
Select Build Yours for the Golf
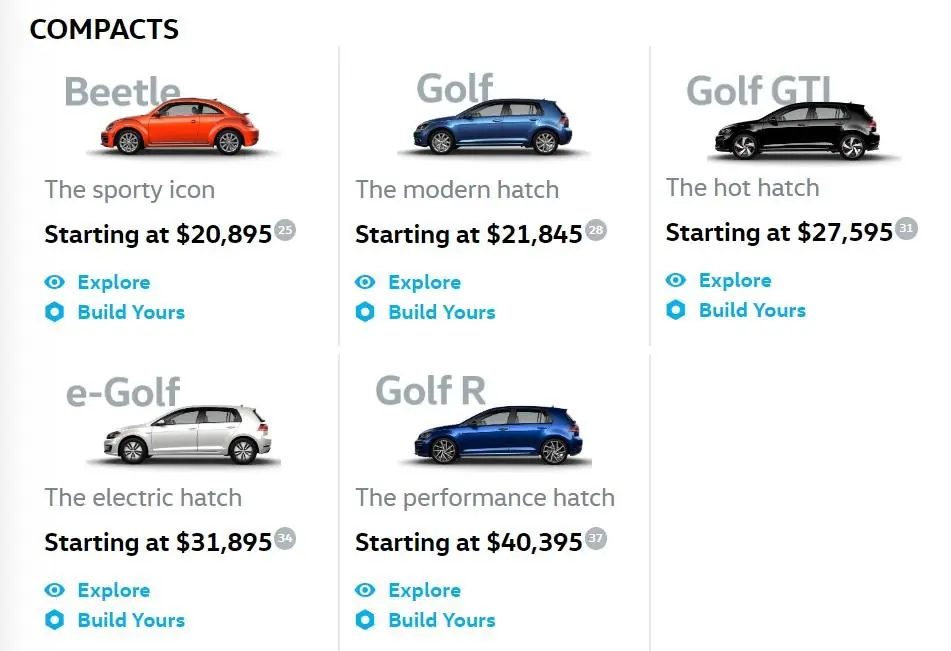click(x=442, y=312)
